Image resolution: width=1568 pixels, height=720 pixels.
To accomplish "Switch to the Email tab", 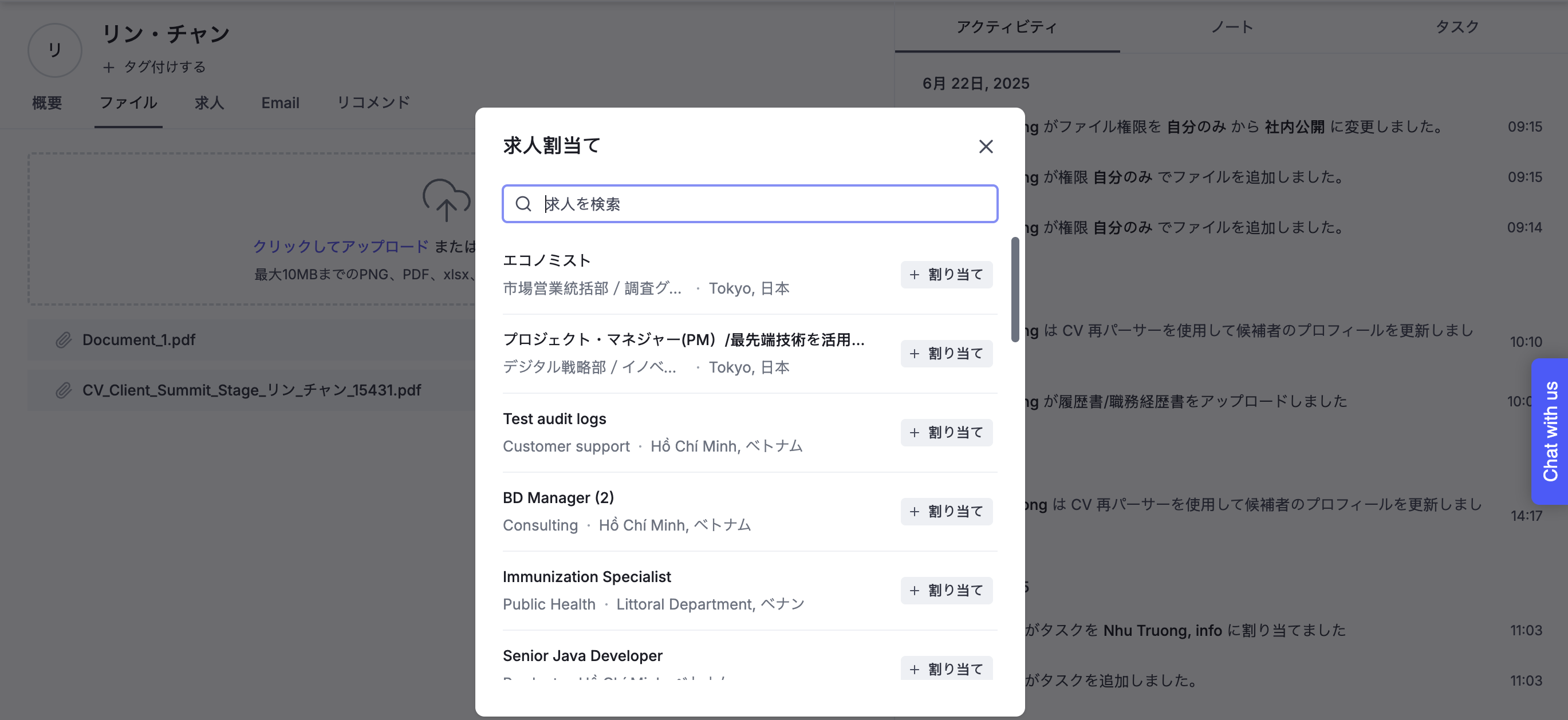I will 280,103.
